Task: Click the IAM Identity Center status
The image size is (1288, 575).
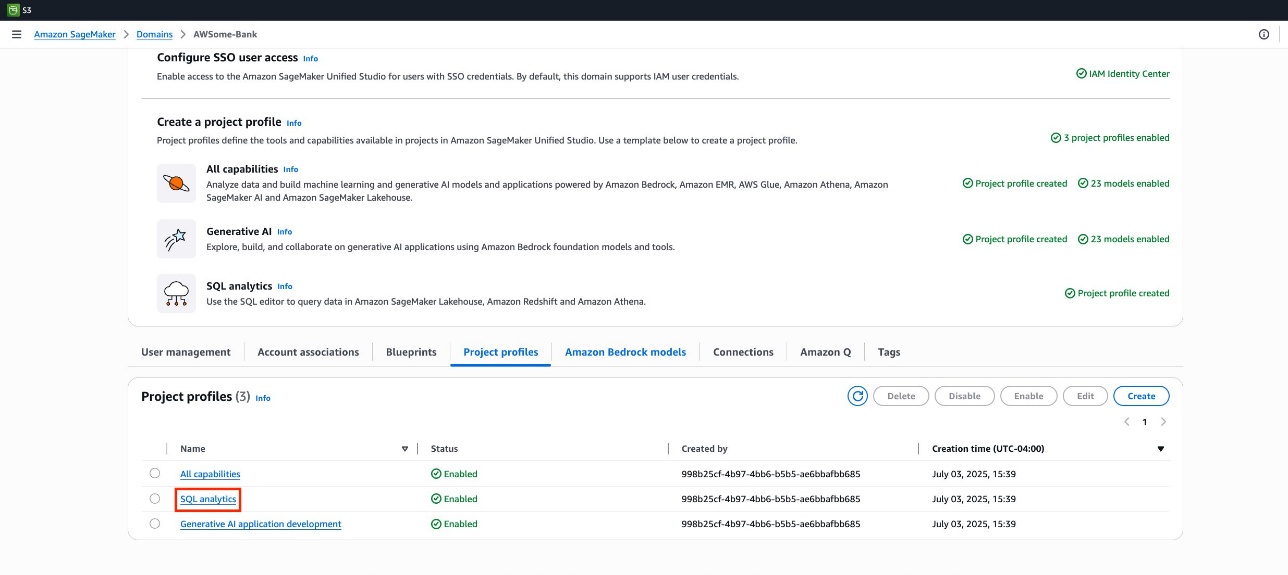Action: [x=1123, y=74]
